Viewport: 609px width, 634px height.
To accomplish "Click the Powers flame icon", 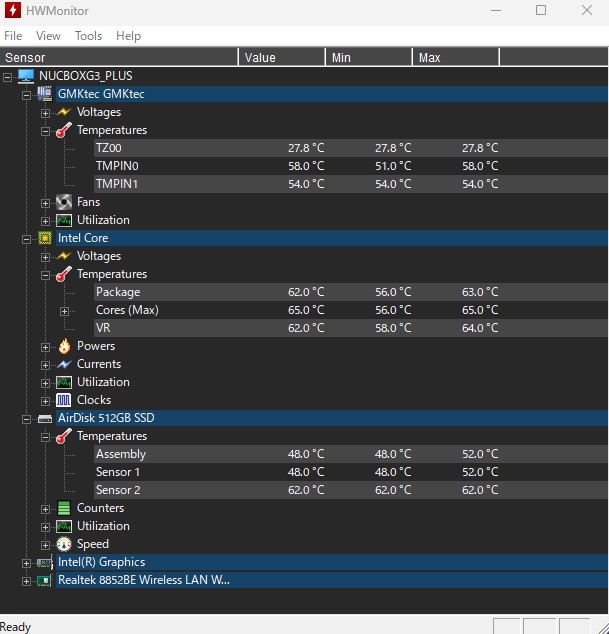I will click(64, 346).
